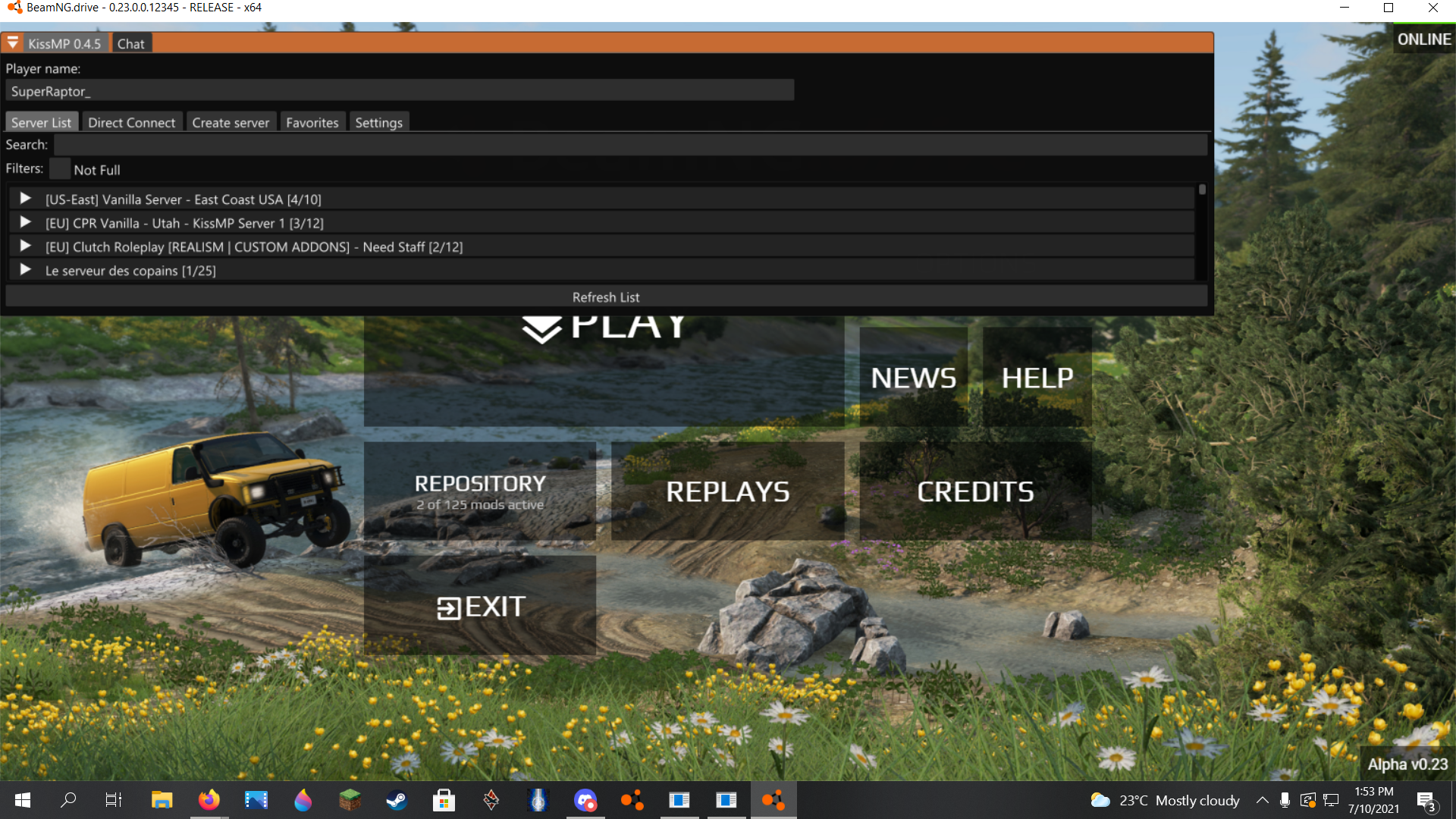The height and width of the screenshot is (819, 1456).
Task: Open the notification center icon
Action: click(1426, 801)
